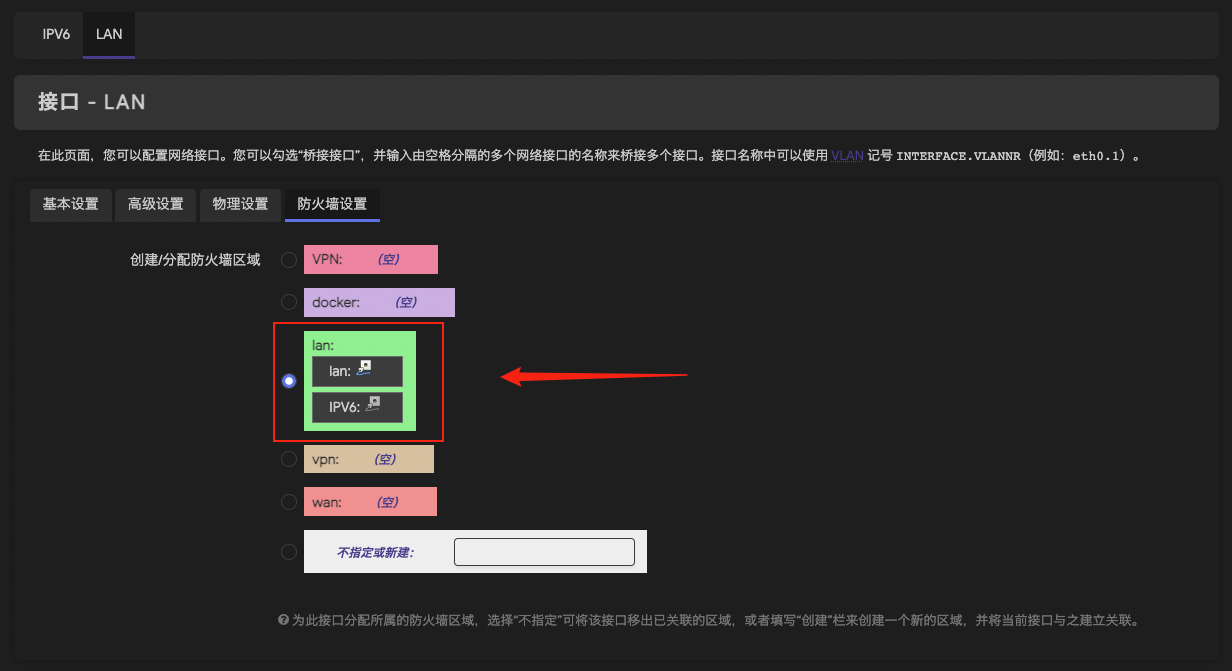This screenshot has height=671, width=1232.
Task: Select the wan zone radio button
Action: pyautogui.click(x=289, y=502)
